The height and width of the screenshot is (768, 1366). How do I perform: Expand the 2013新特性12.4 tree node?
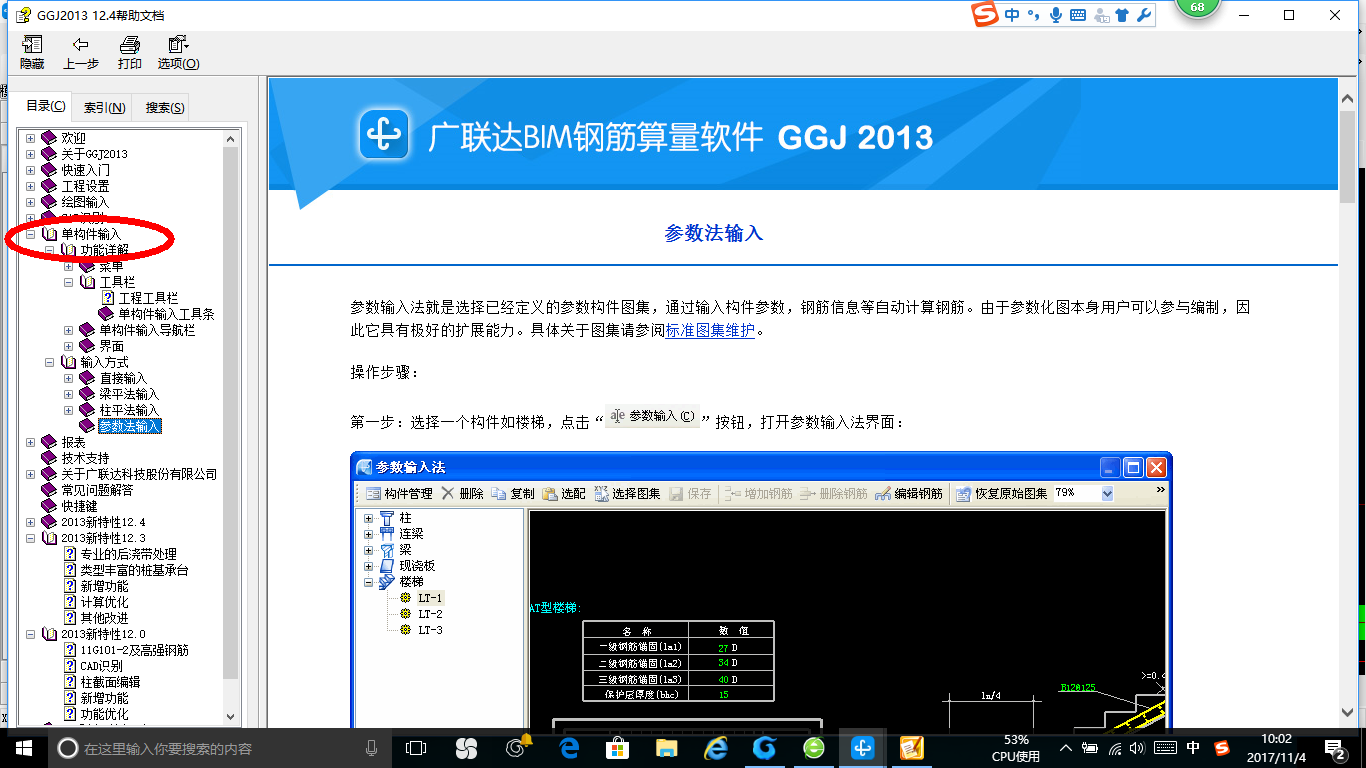pos(30,522)
